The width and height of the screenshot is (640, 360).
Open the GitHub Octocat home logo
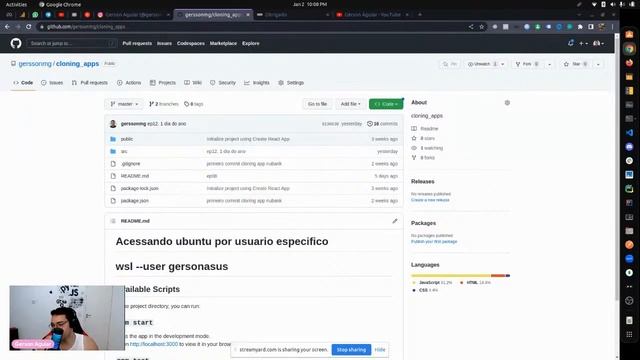pos(16,43)
